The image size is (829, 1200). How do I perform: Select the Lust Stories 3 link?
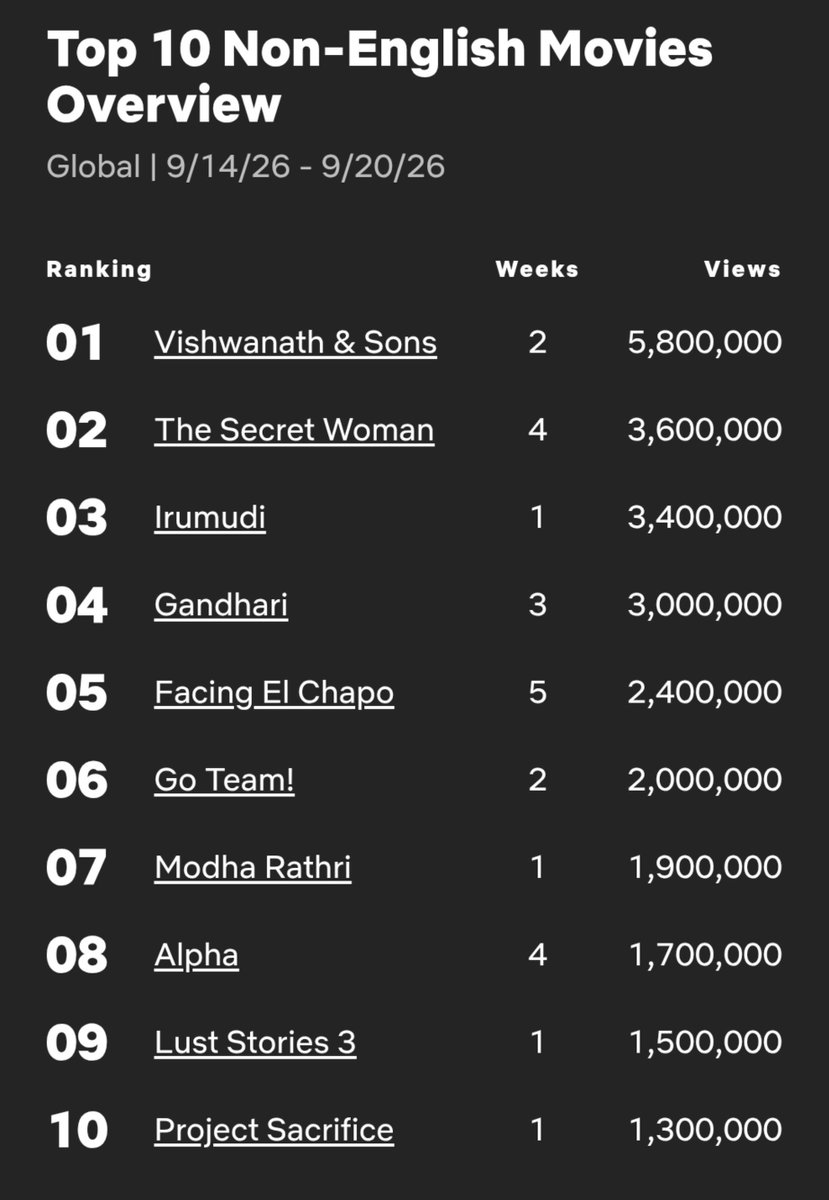255,1042
